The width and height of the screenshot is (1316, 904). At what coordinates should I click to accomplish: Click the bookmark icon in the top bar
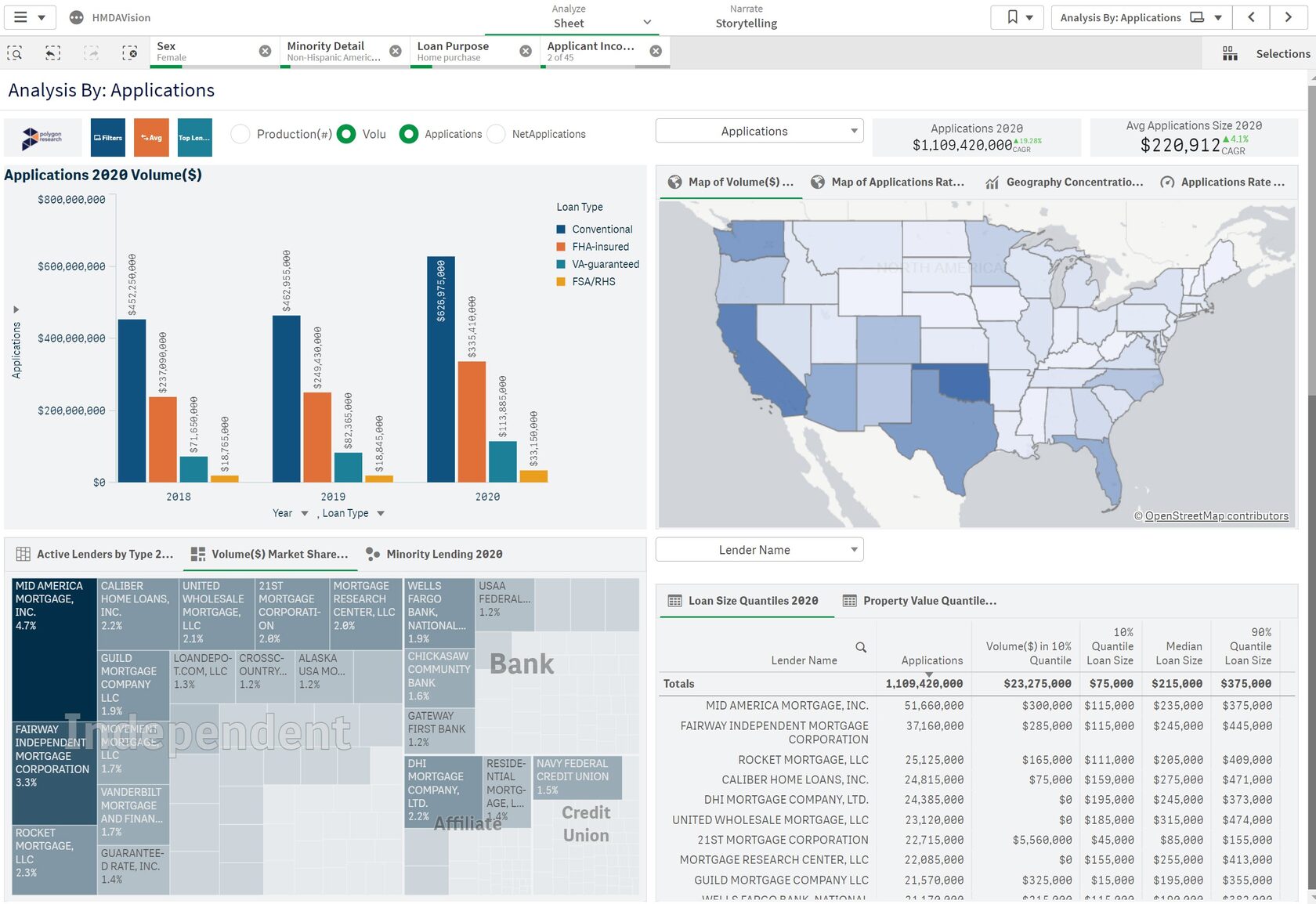pyautogui.click(x=1012, y=17)
